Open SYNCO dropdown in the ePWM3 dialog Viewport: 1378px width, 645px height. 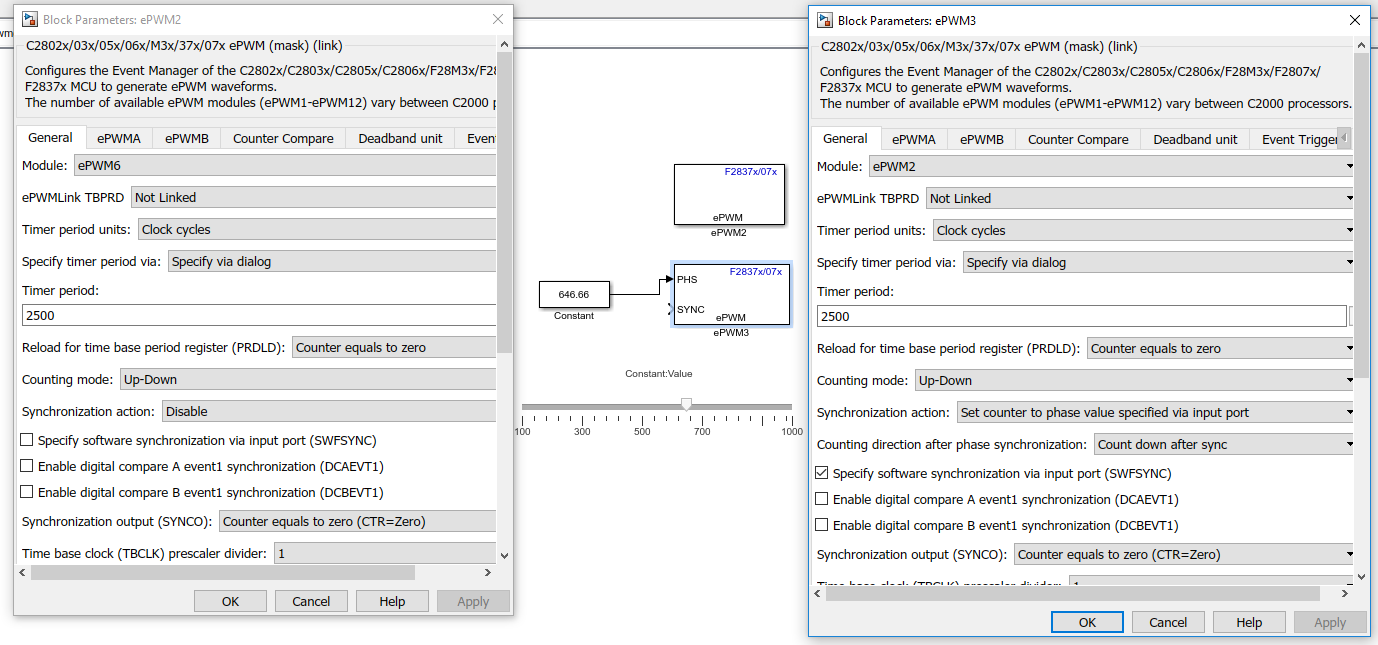1185,554
